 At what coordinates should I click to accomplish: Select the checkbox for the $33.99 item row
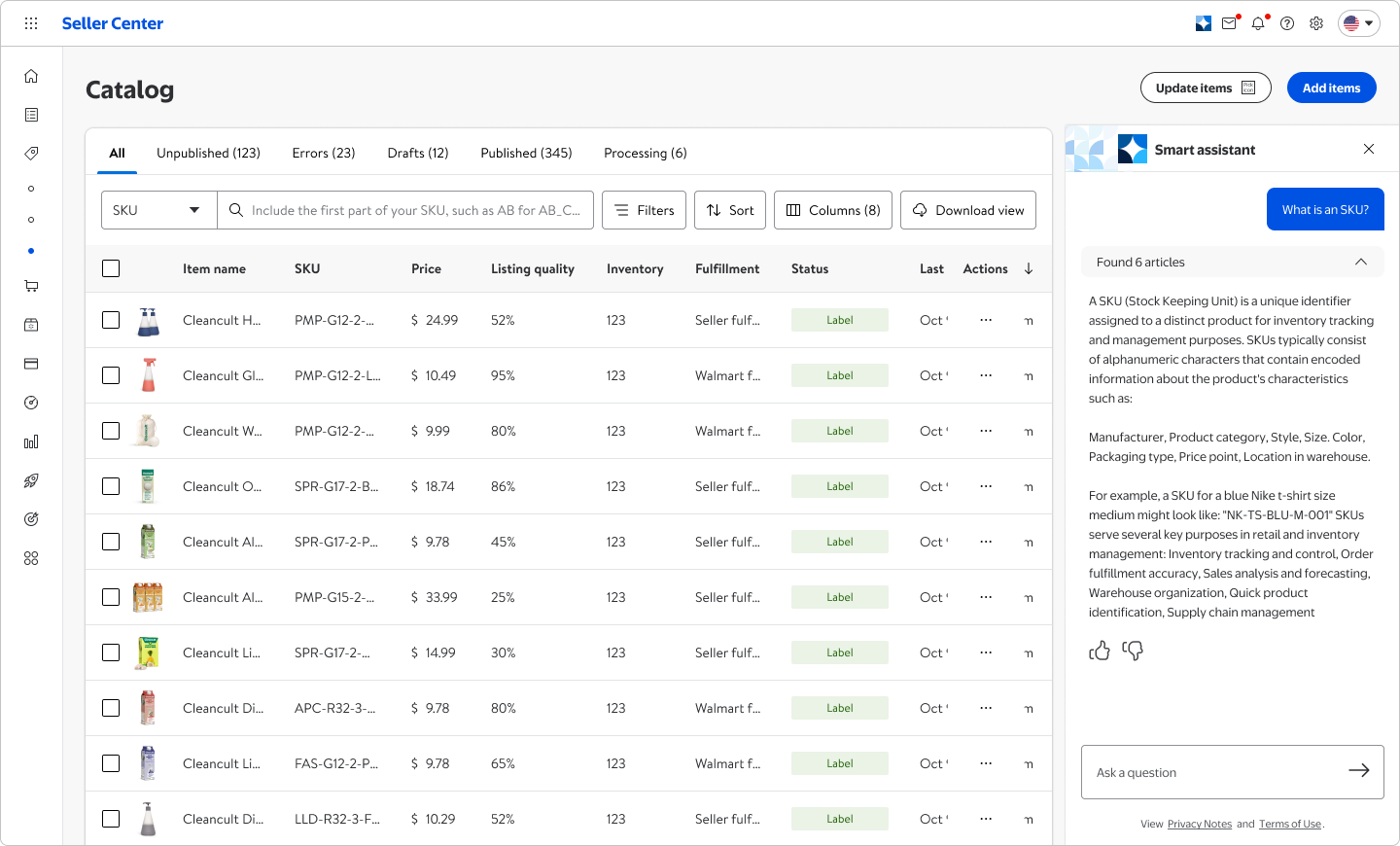pos(111,597)
